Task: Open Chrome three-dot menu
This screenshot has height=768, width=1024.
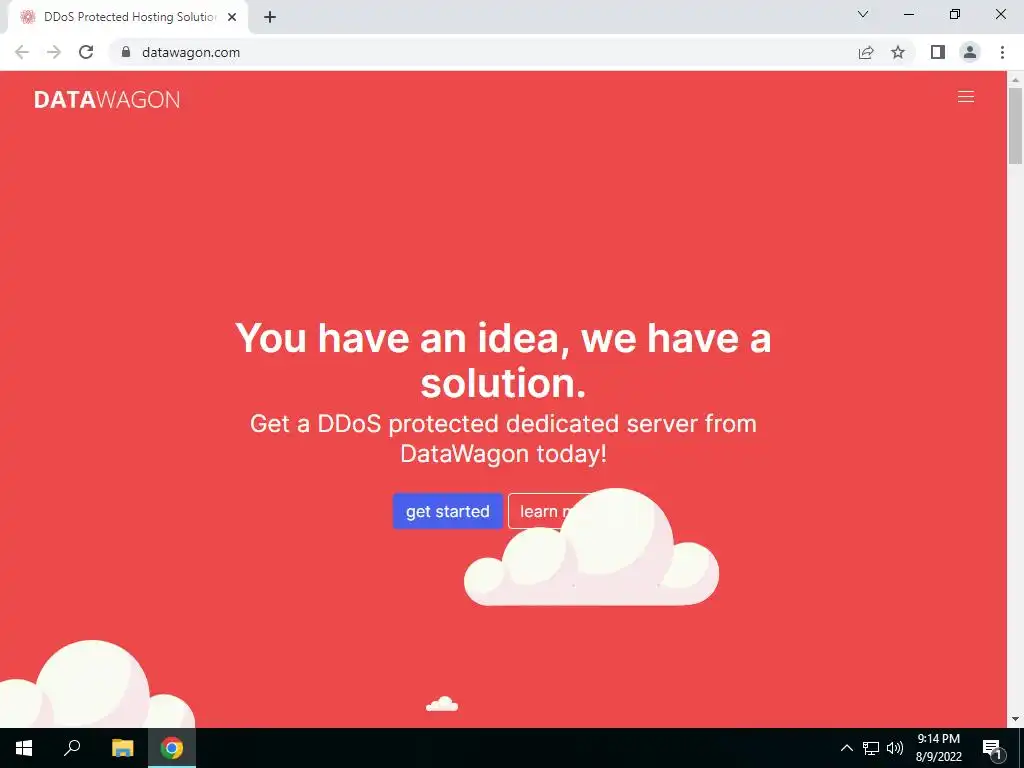Action: coord(1002,52)
